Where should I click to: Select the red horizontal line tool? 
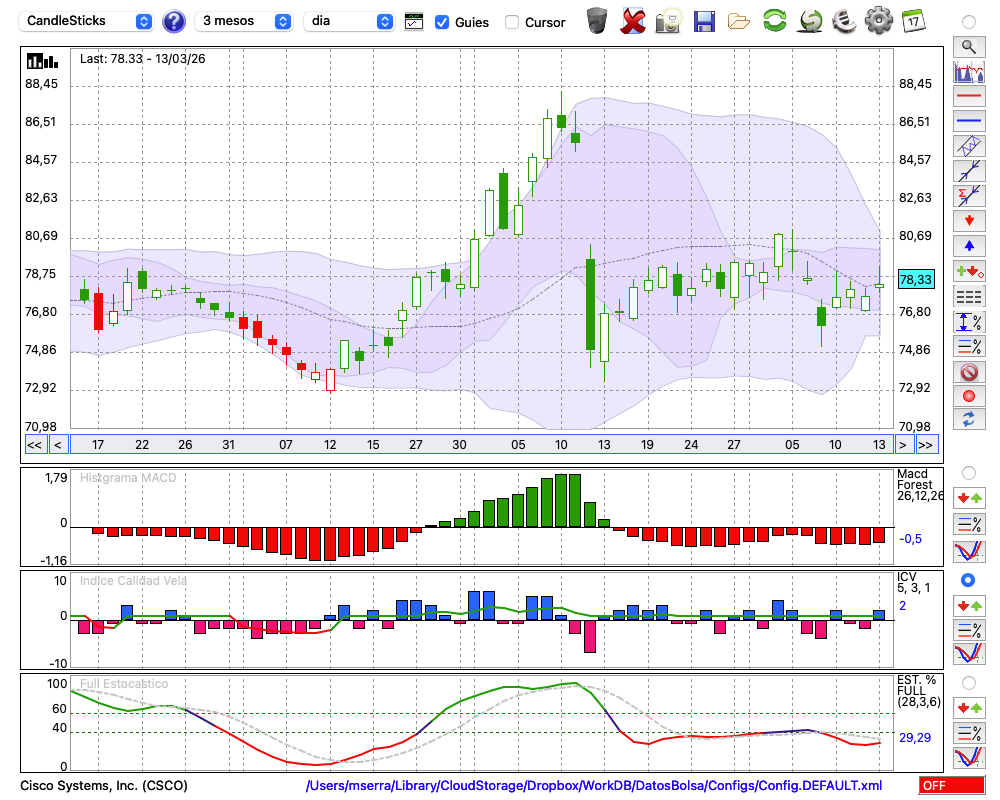(968, 97)
